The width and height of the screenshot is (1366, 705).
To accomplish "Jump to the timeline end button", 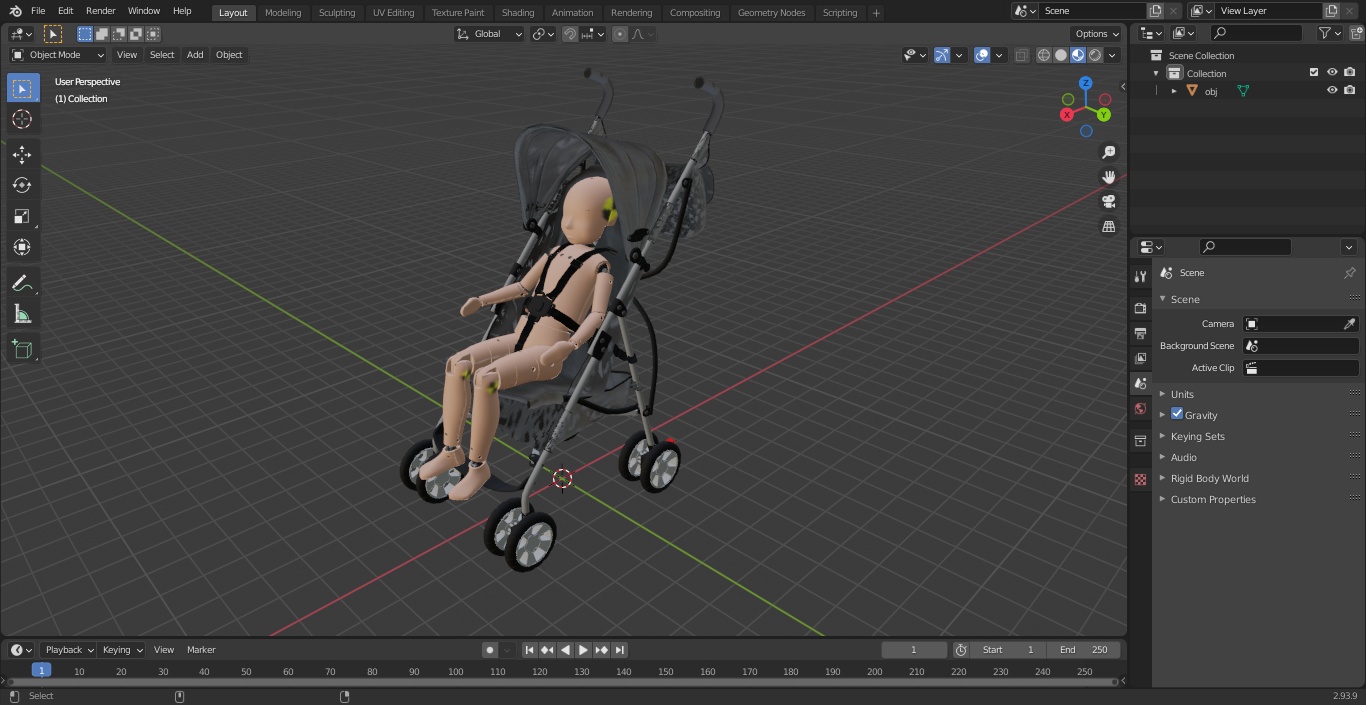I will [x=620, y=650].
